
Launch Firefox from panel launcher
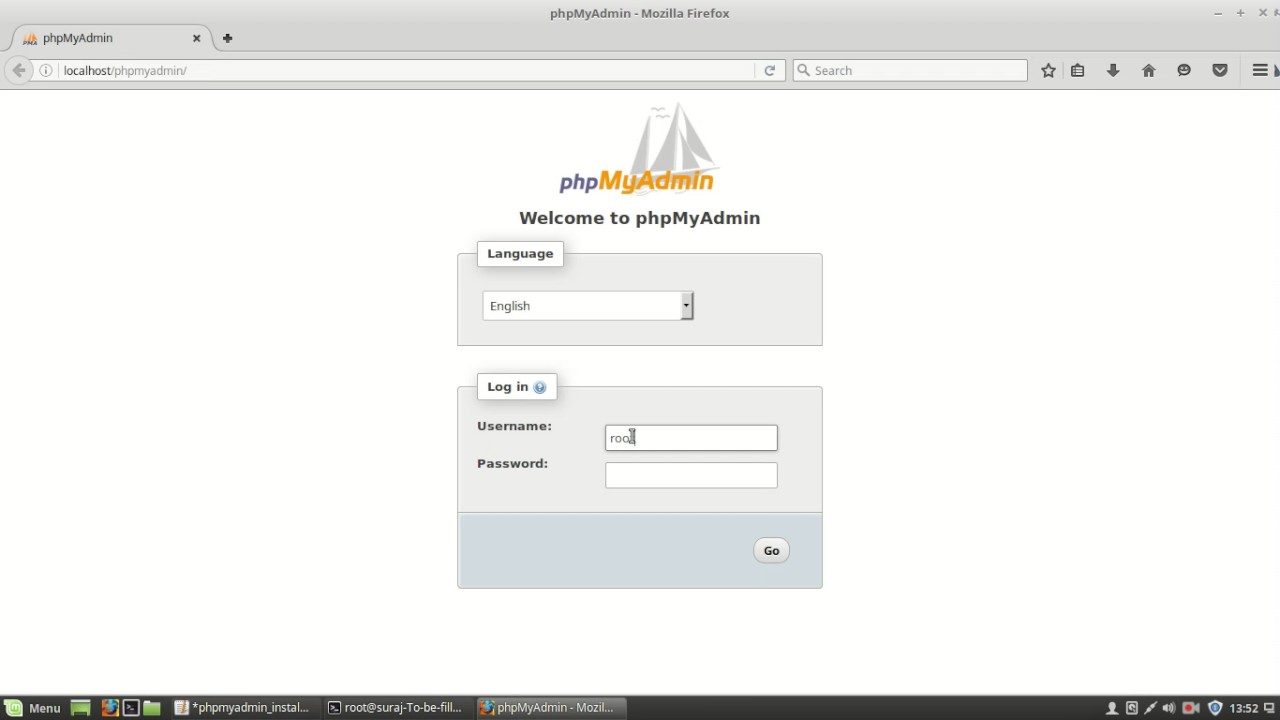(x=110, y=707)
